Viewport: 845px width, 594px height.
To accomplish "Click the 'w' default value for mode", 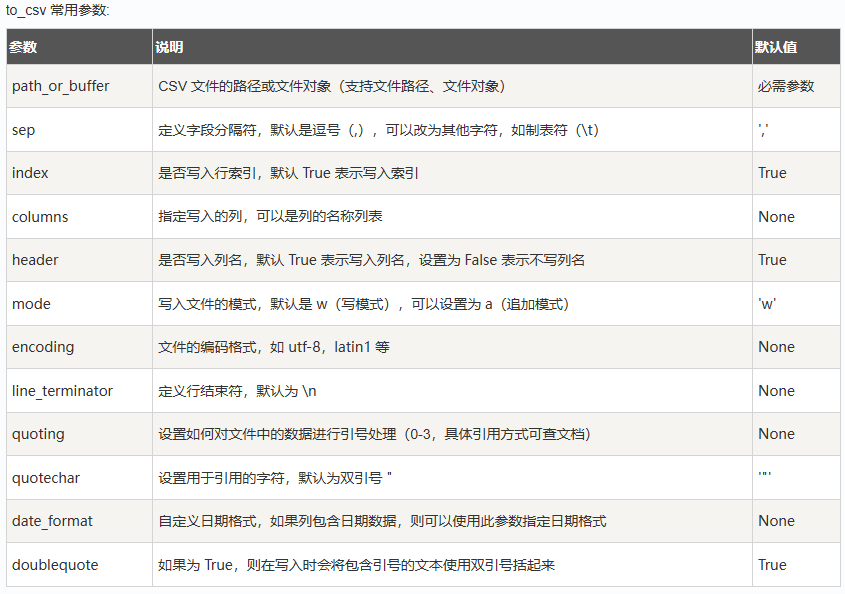I will [x=767, y=304].
